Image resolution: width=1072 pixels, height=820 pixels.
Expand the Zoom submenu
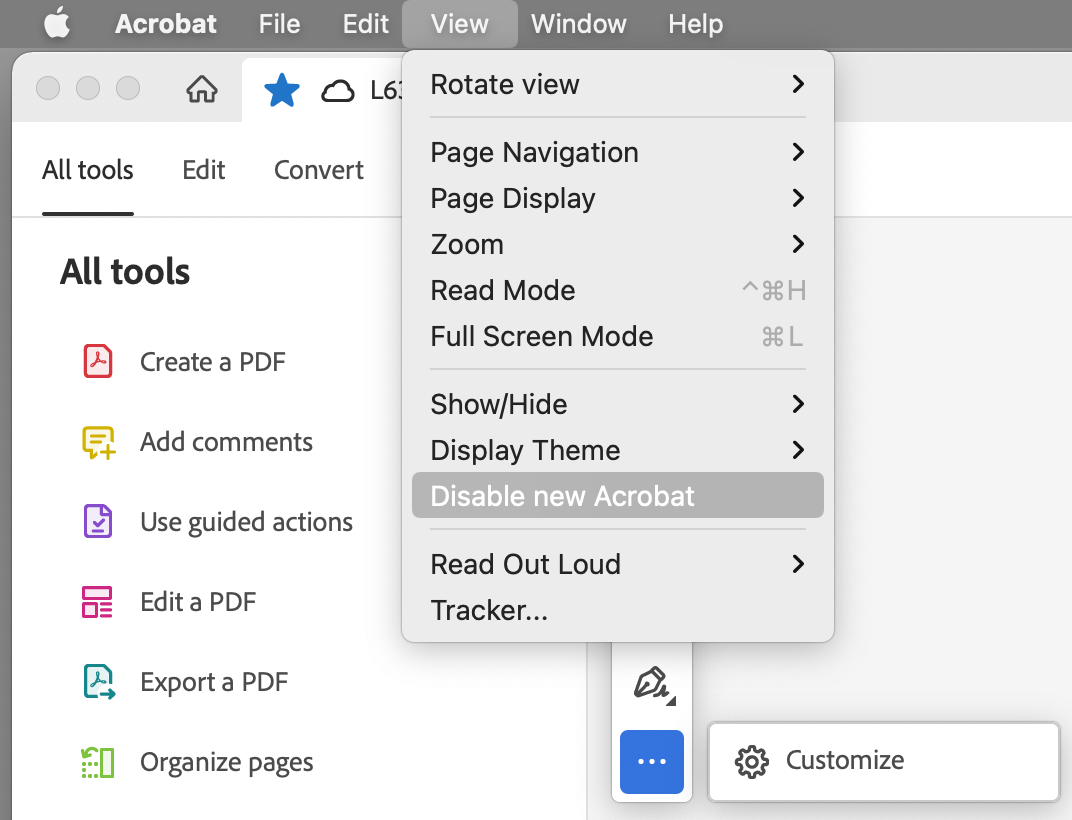(617, 244)
